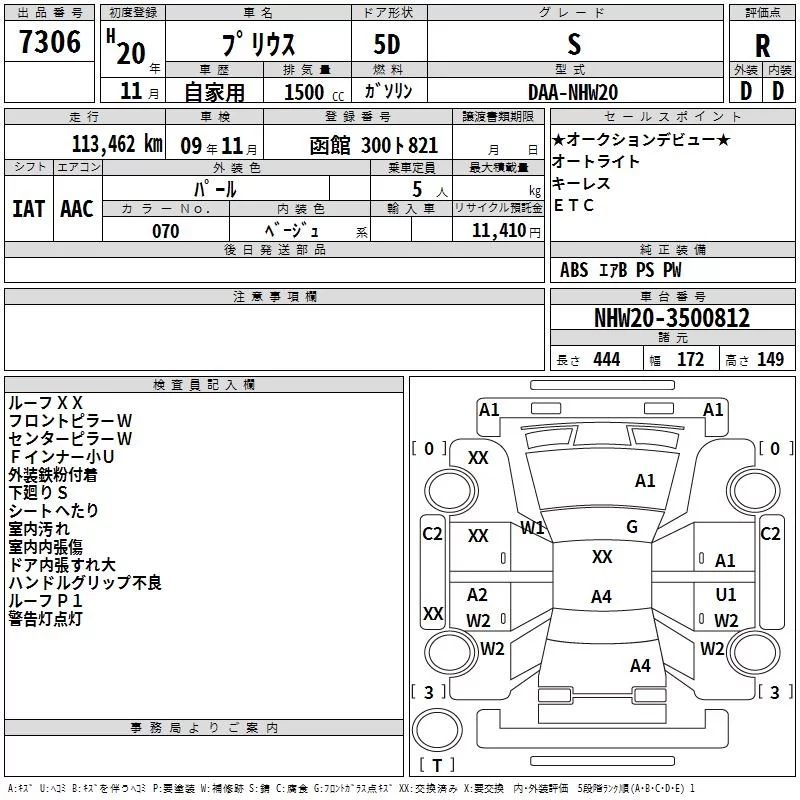Image resolution: width=800 pixels, height=800 pixels.
Task: Click the first registration year H20
Action: [126, 48]
